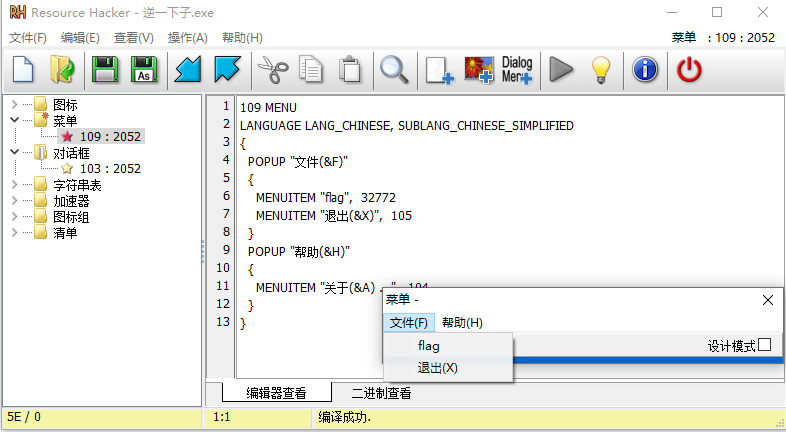
Task: Click yellow star icon of 103 : 2052
Action: (67, 168)
